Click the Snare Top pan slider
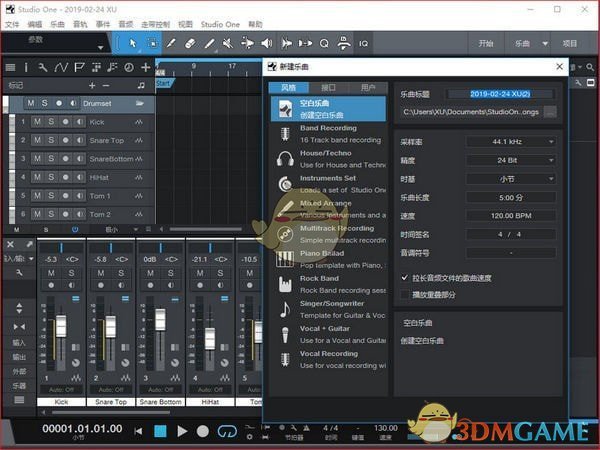 111,248
